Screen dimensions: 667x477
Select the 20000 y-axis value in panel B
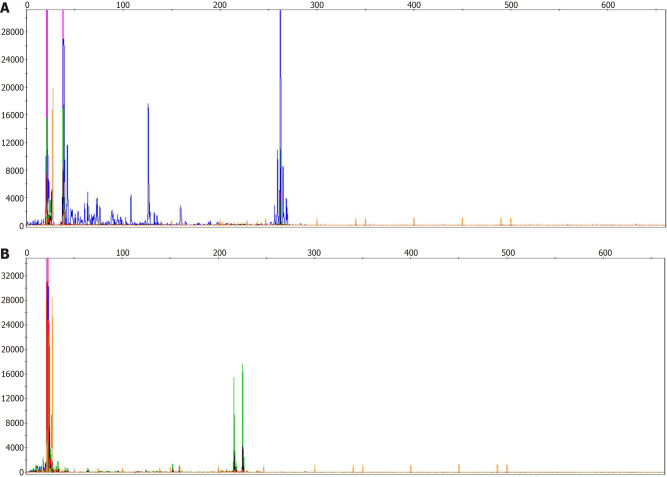[12, 350]
